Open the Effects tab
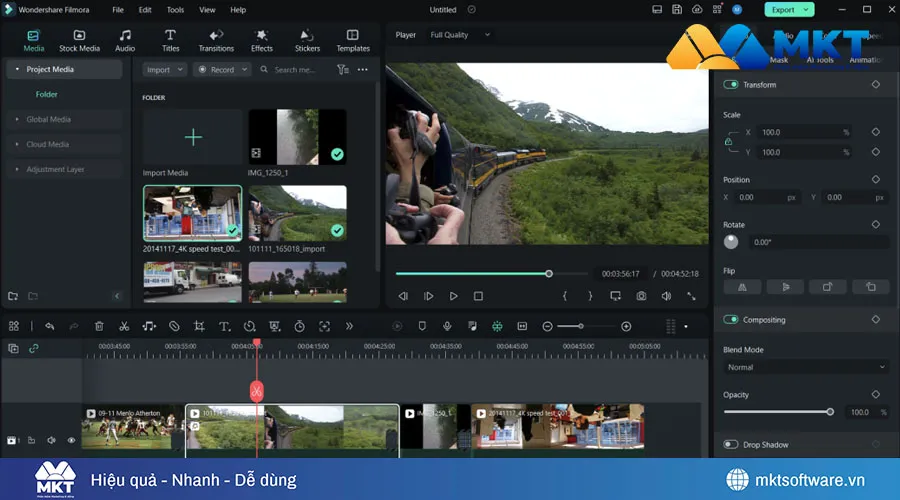 (262, 41)
